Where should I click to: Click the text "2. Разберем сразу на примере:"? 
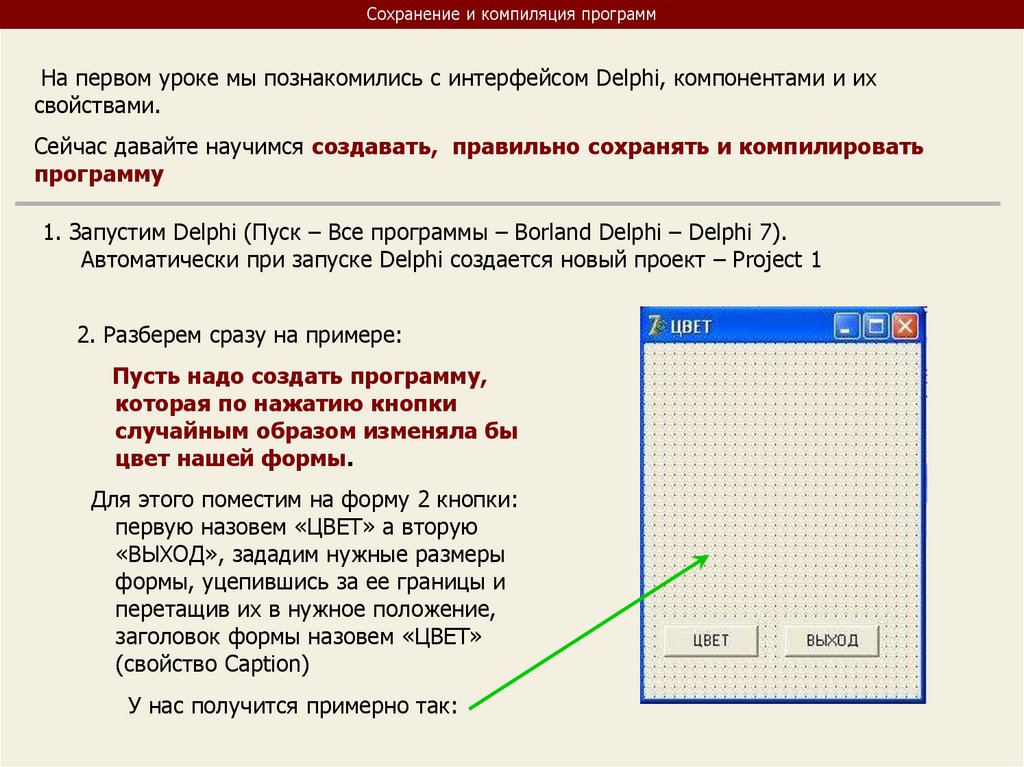point(239,335)
